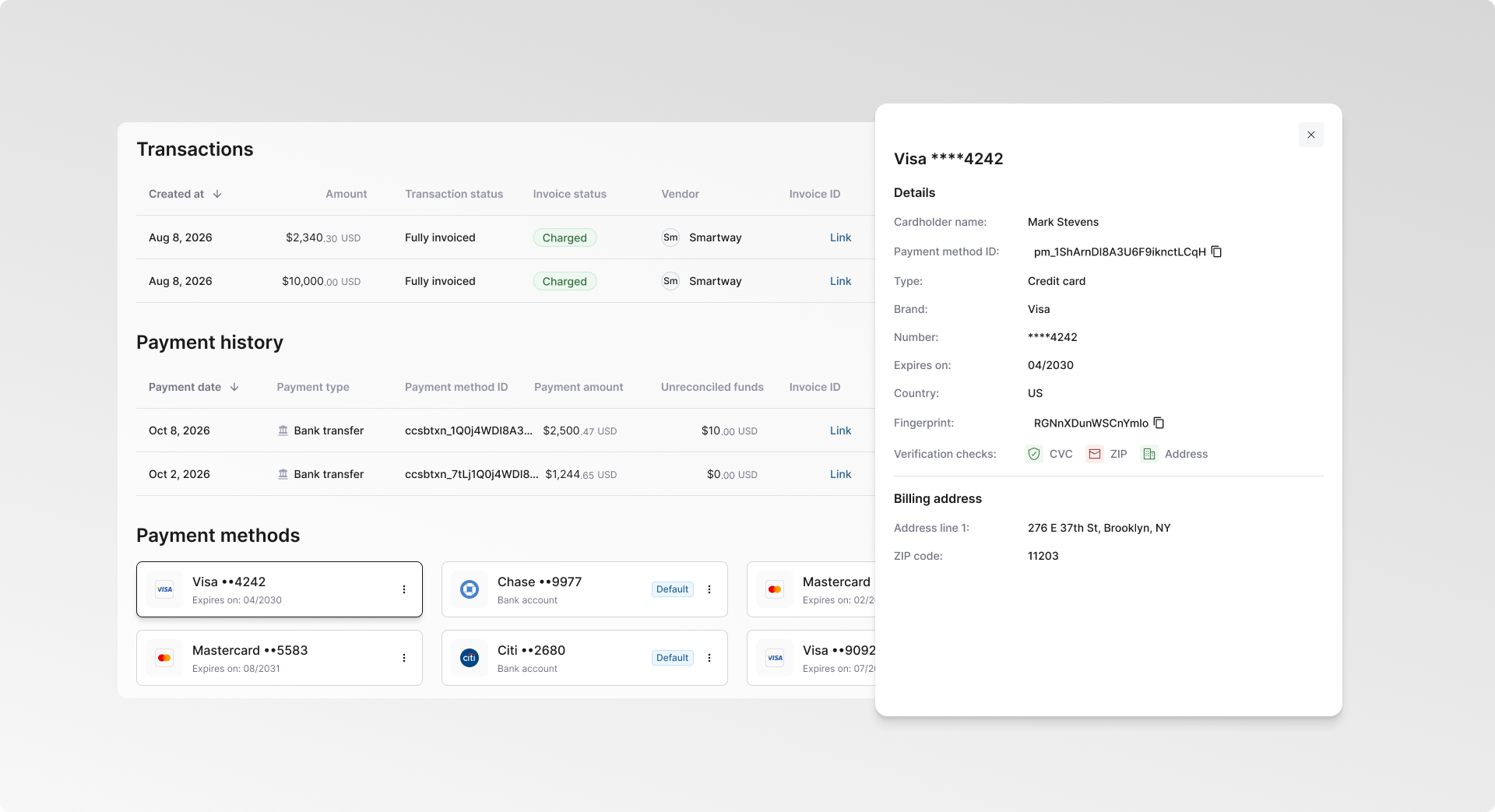This screenshot has width=1495, height=812.
Task: Select the Chase ••9977 bank account card
Action: click(585, 589)
